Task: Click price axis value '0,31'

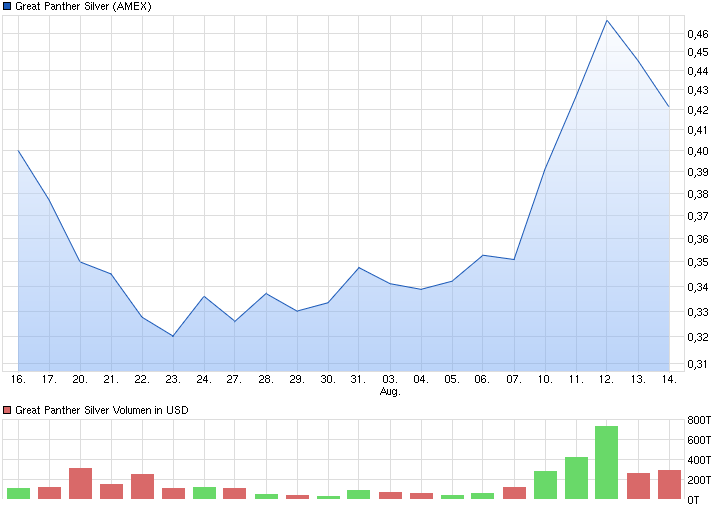Action: pos(698,364)
